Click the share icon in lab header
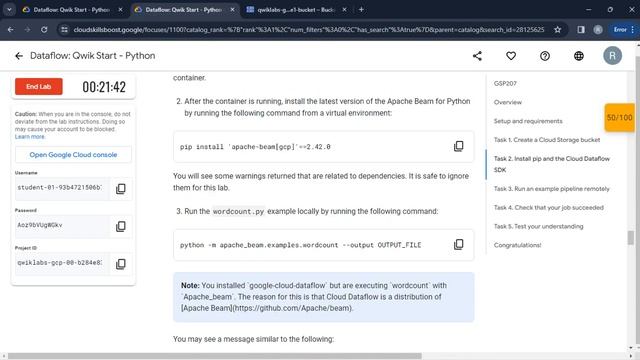Image resolution: width=640 pixels, height=360 pixels. click(x=477, y=56)
